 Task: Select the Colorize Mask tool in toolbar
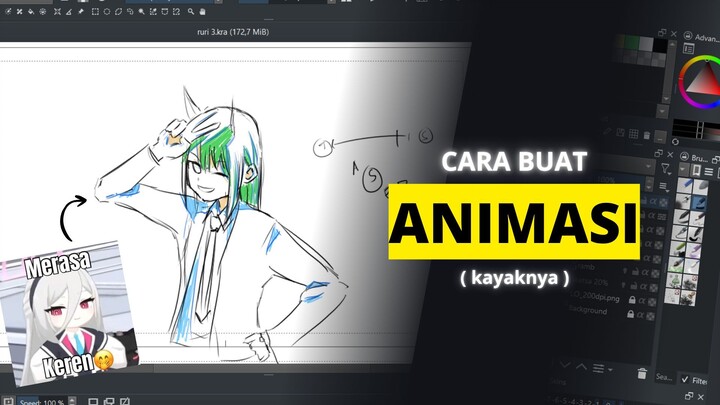pyautogui.click(x=8, y=11)
